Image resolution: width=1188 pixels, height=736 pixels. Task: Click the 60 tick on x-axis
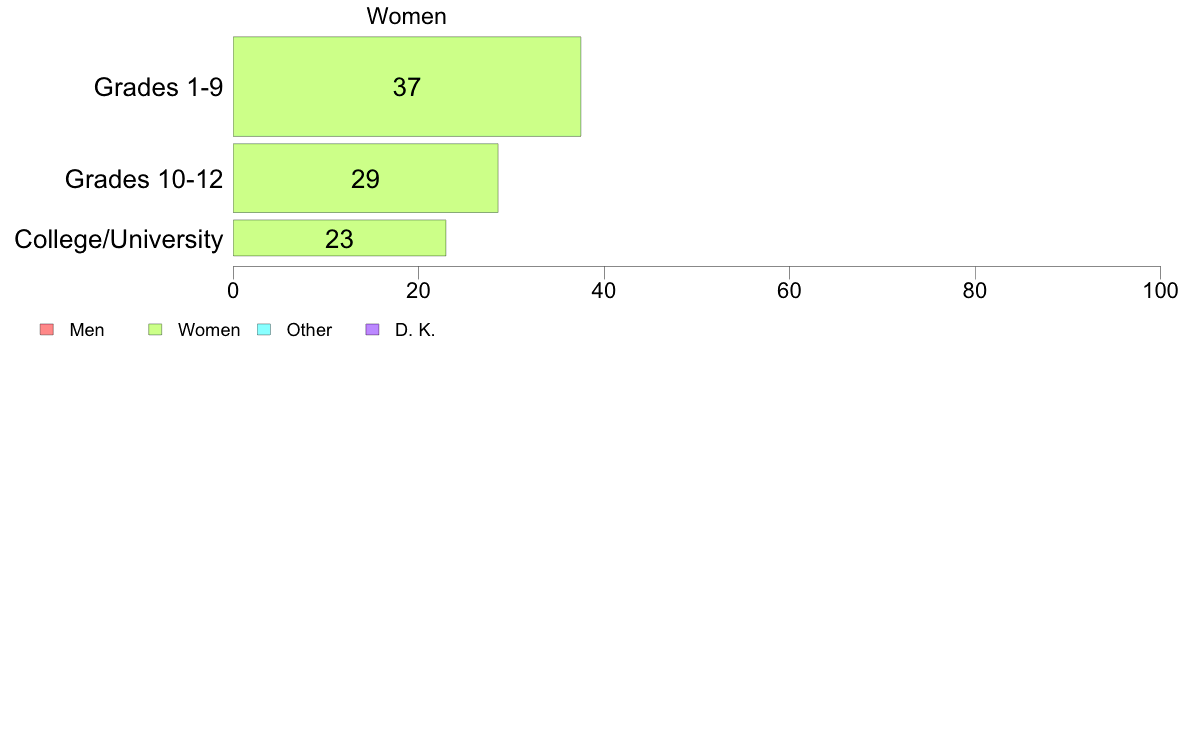[789, 291]
